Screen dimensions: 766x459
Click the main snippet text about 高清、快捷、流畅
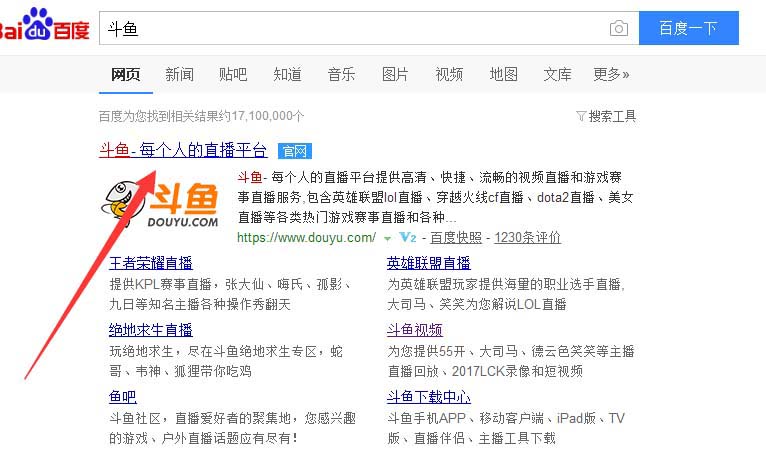pos(435,197)
